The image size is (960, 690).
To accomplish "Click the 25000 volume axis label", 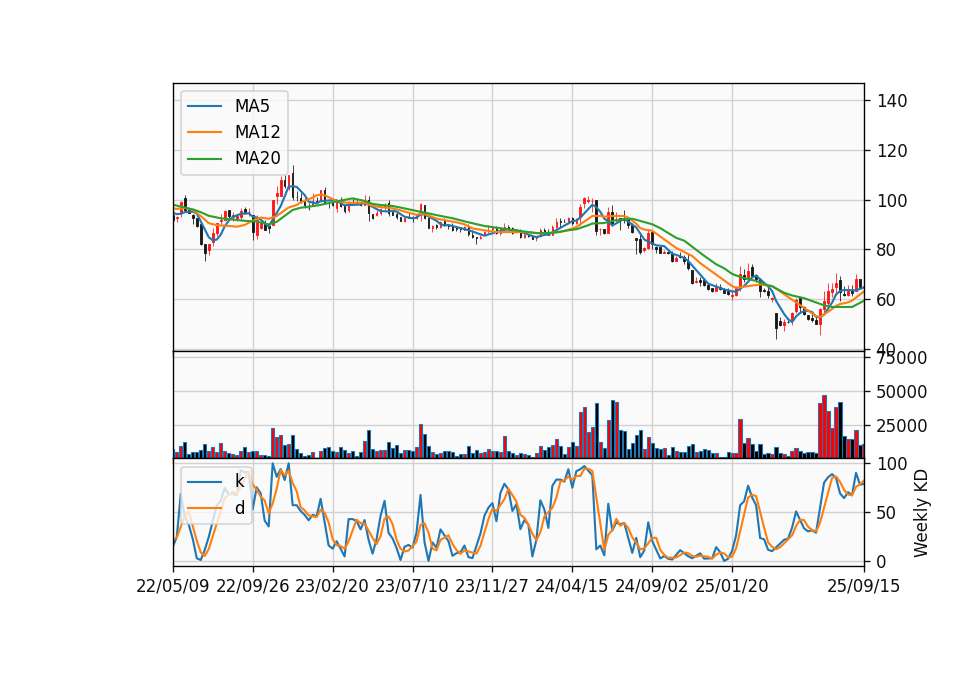I will (x=901, y=426).
